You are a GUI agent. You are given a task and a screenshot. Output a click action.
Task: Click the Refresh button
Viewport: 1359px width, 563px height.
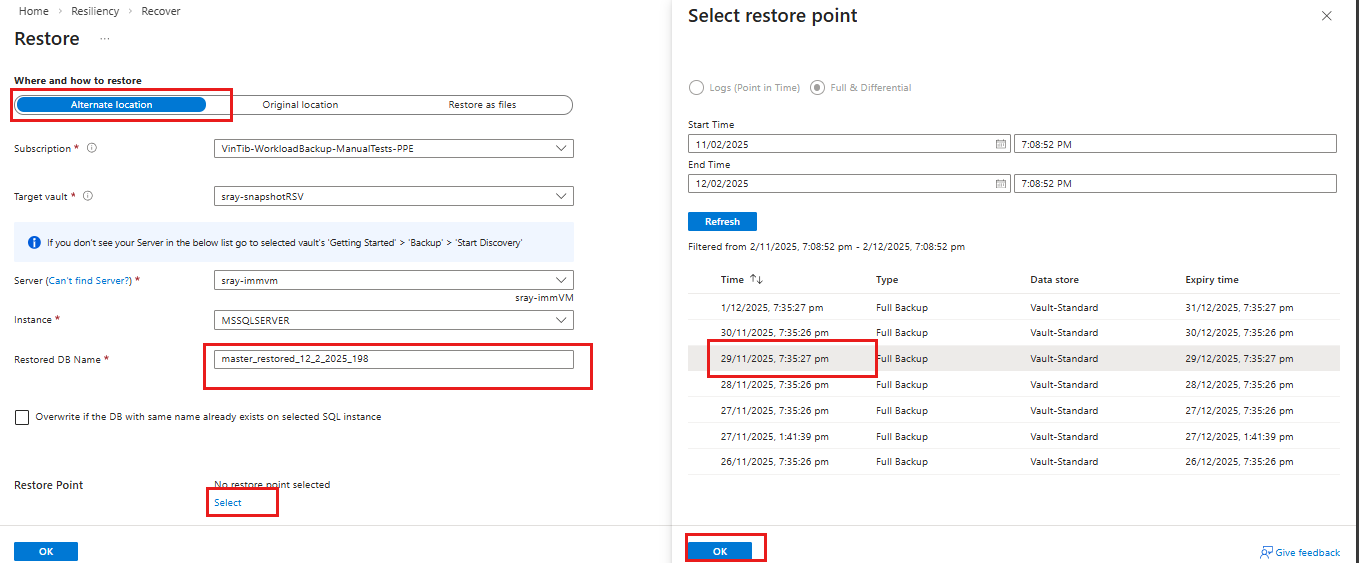point(722,221)
